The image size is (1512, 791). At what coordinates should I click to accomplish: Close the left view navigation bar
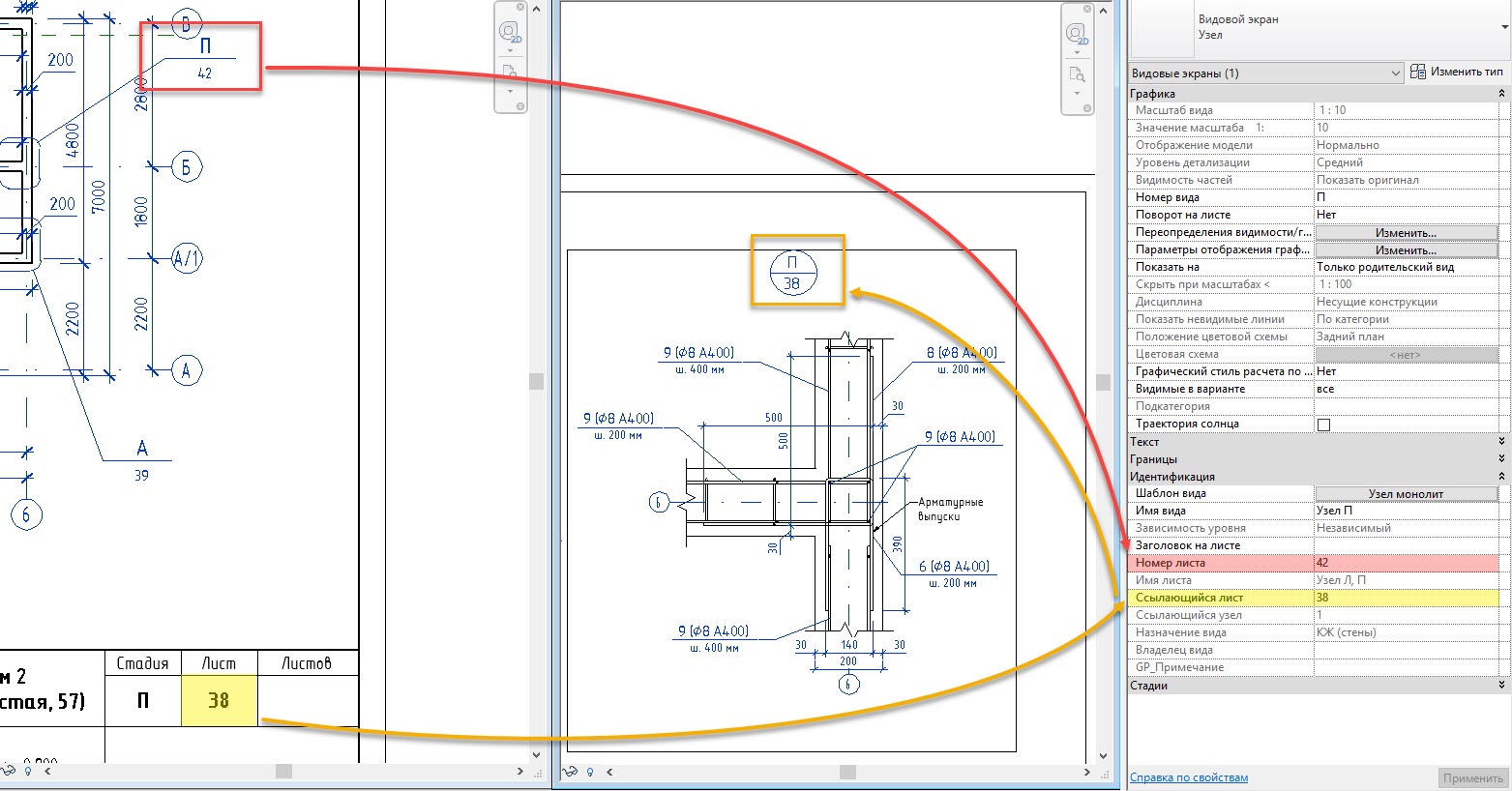coord(520,8)
